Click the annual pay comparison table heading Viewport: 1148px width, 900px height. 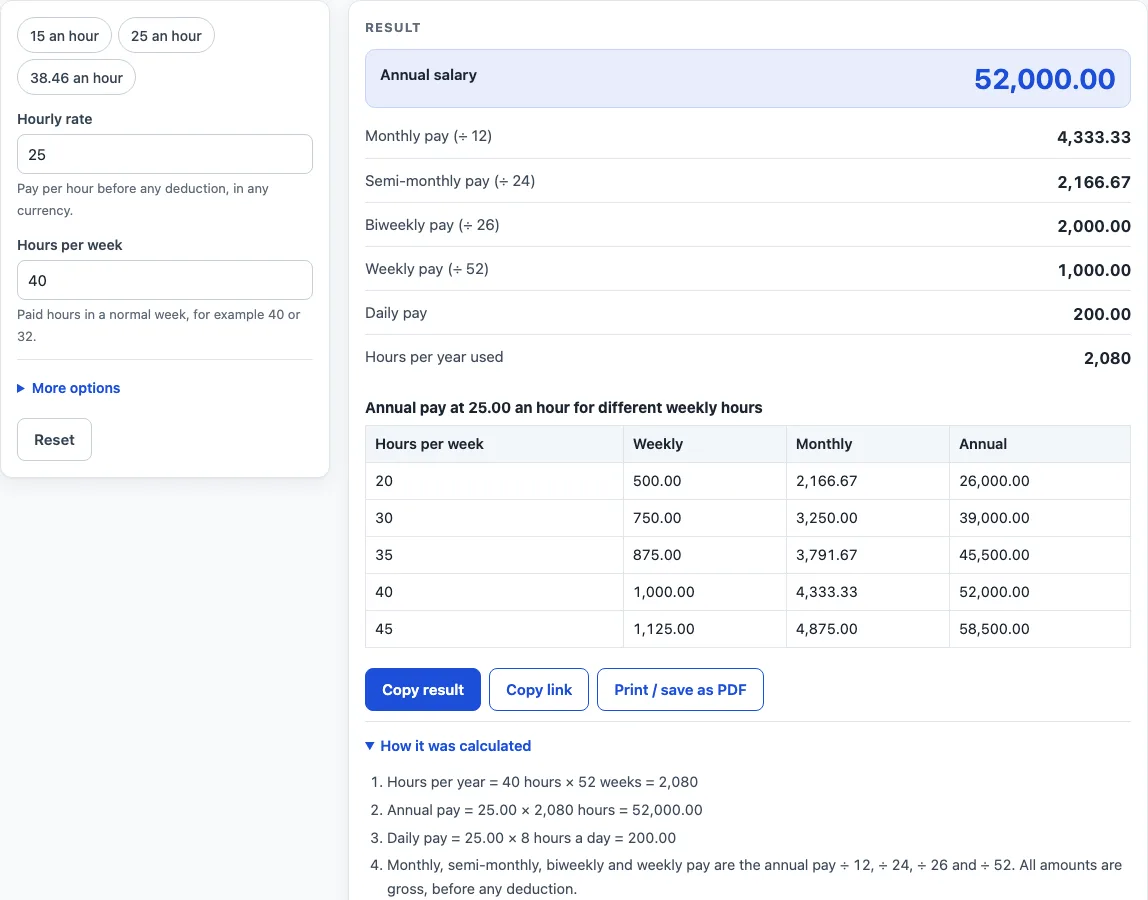[564, 408]
